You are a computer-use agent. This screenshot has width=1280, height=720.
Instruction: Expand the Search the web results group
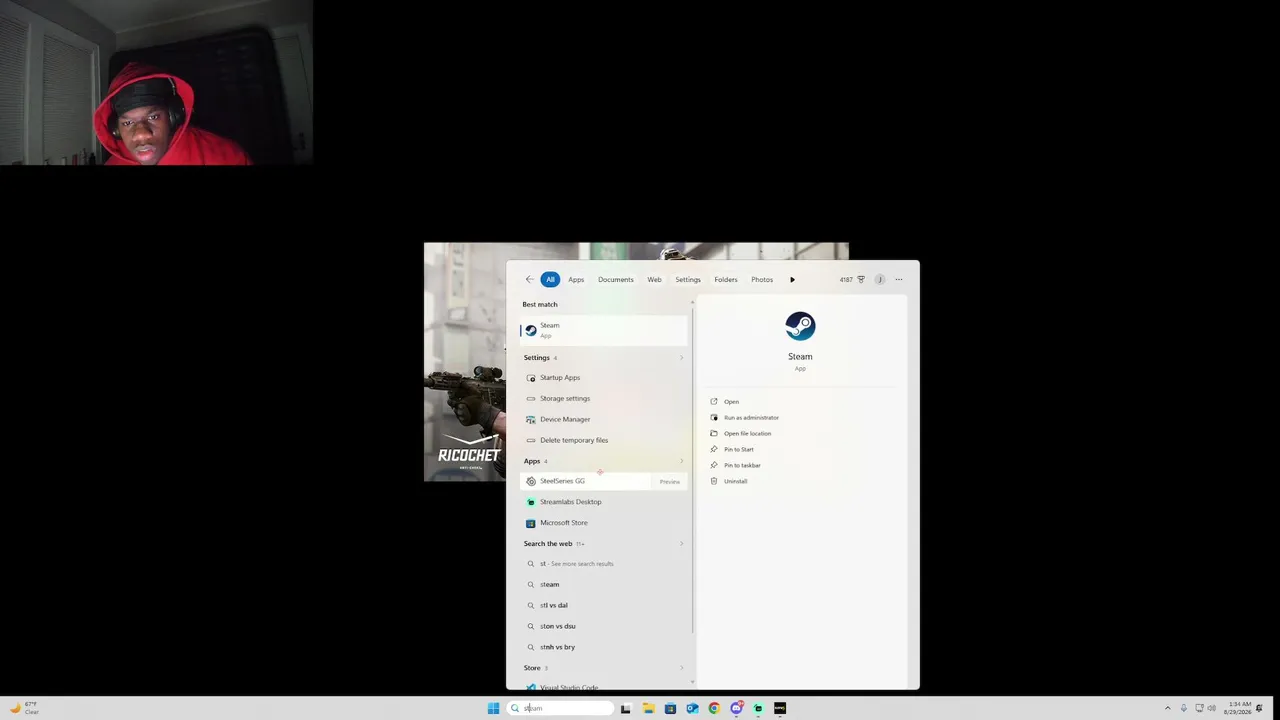682,544
